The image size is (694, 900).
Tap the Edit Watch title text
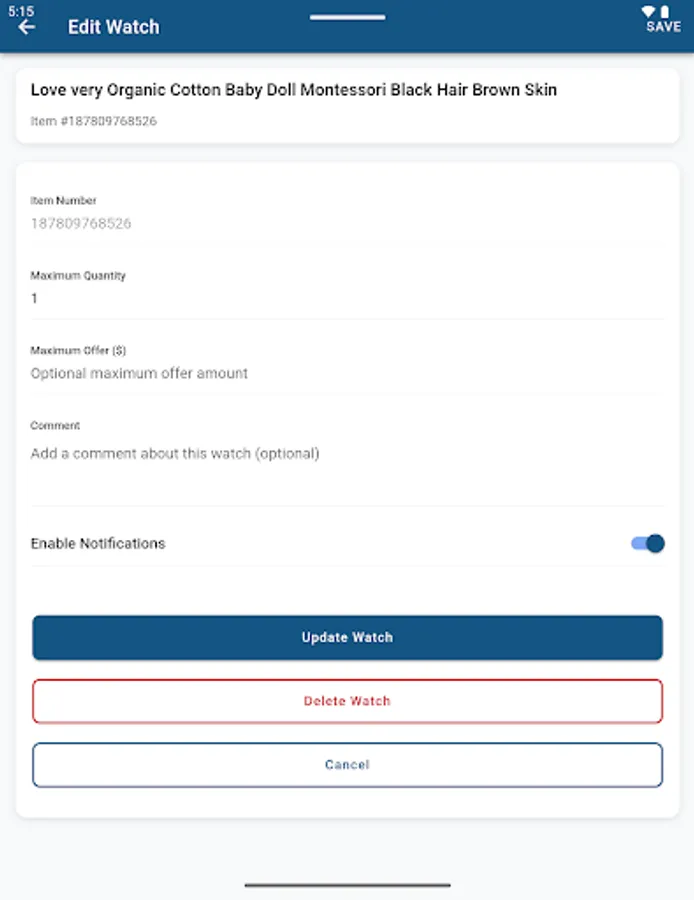(113, 27)
